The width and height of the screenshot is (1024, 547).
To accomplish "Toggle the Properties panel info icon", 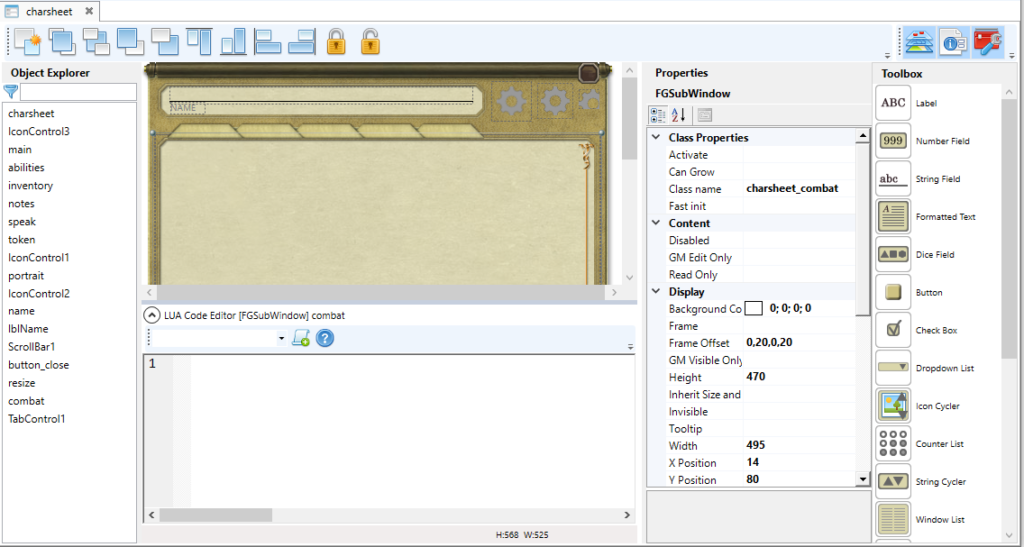I will [x=954, y=42].
